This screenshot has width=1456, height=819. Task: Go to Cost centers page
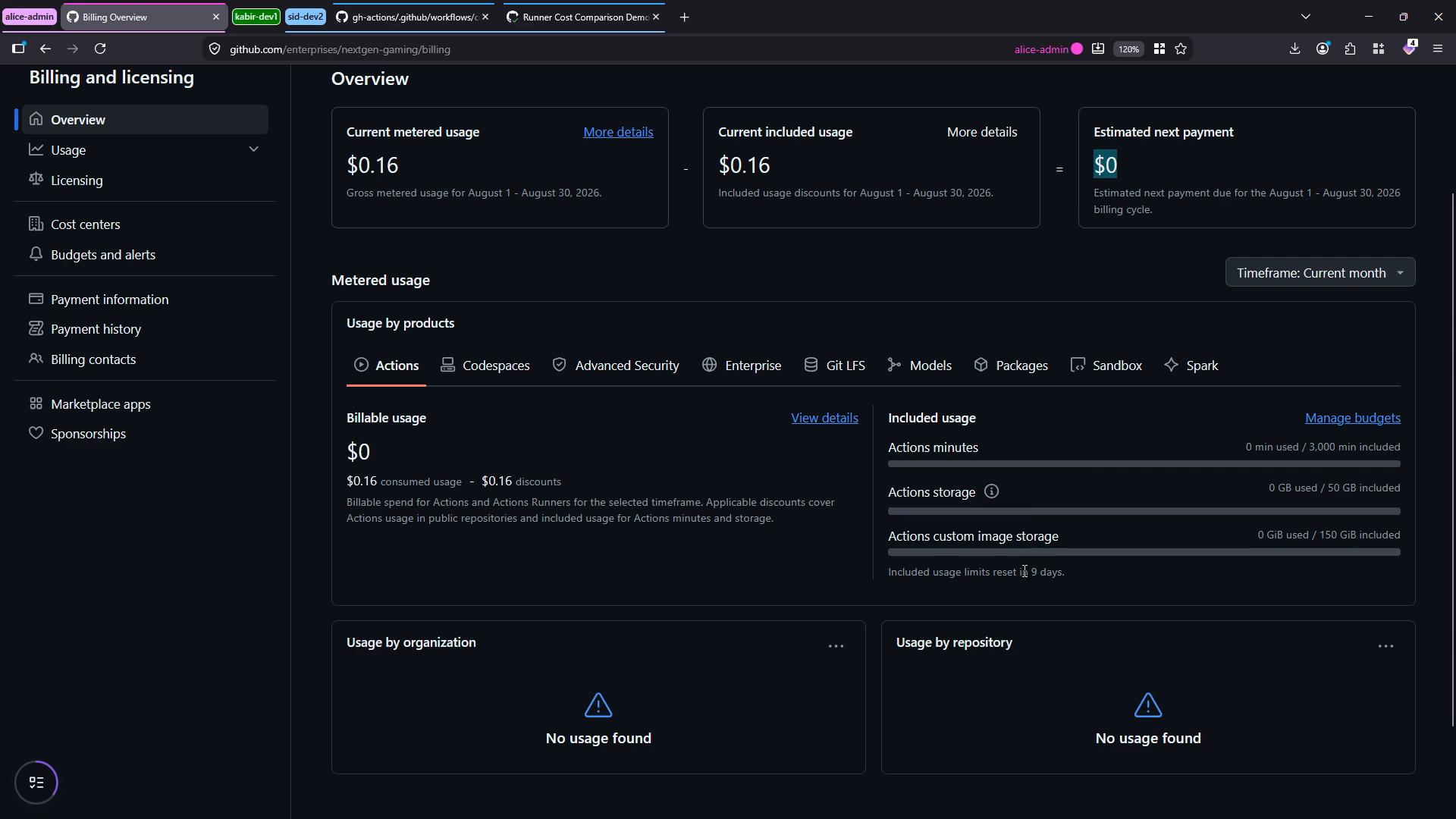point(145,224)
